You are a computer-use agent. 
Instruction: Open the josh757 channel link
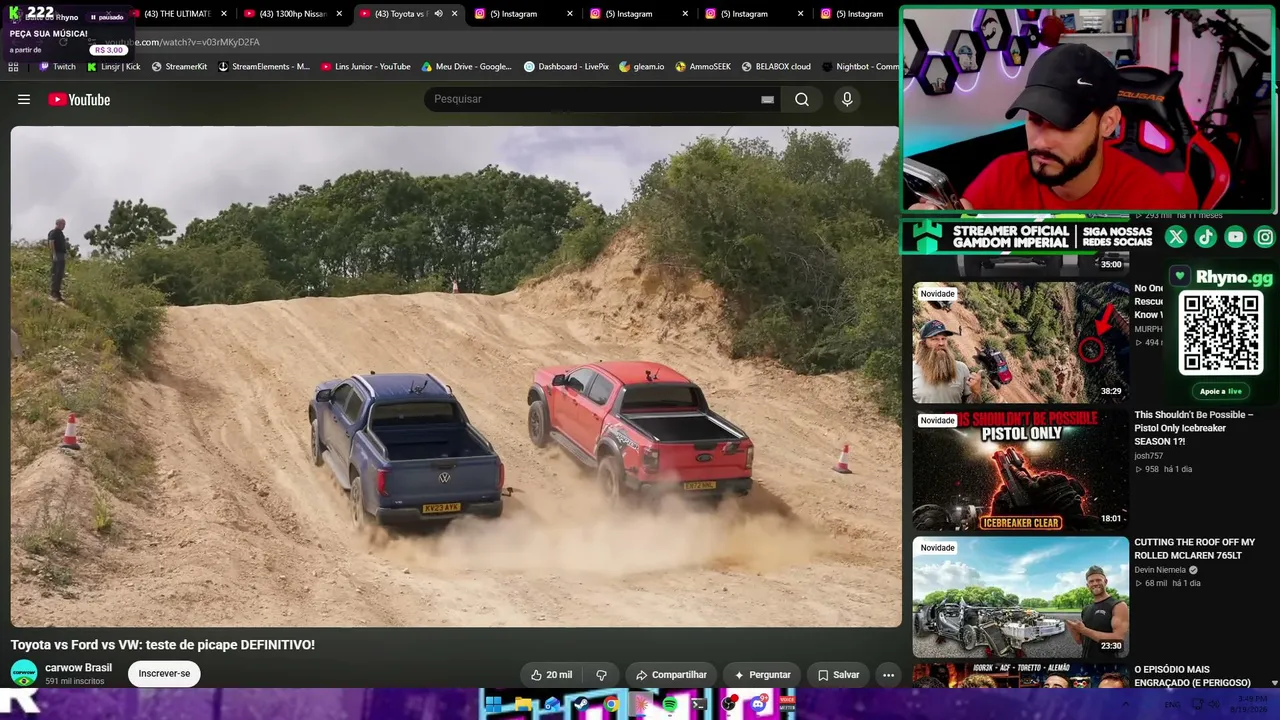[1148, 456]
